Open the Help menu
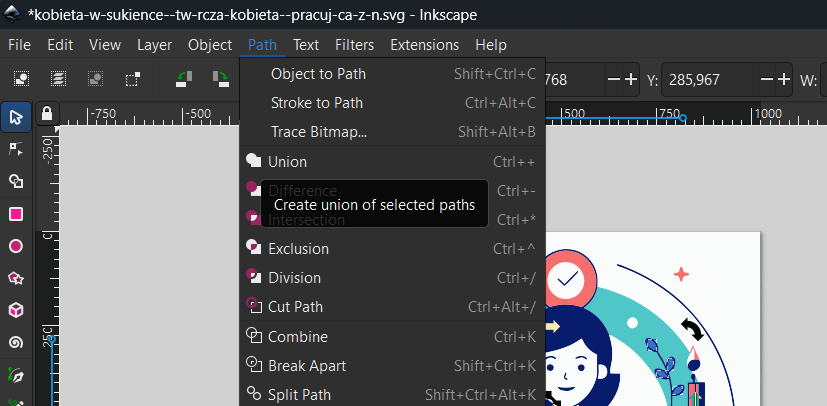Viewport: 827px width, 406px height. coord(491,45)
